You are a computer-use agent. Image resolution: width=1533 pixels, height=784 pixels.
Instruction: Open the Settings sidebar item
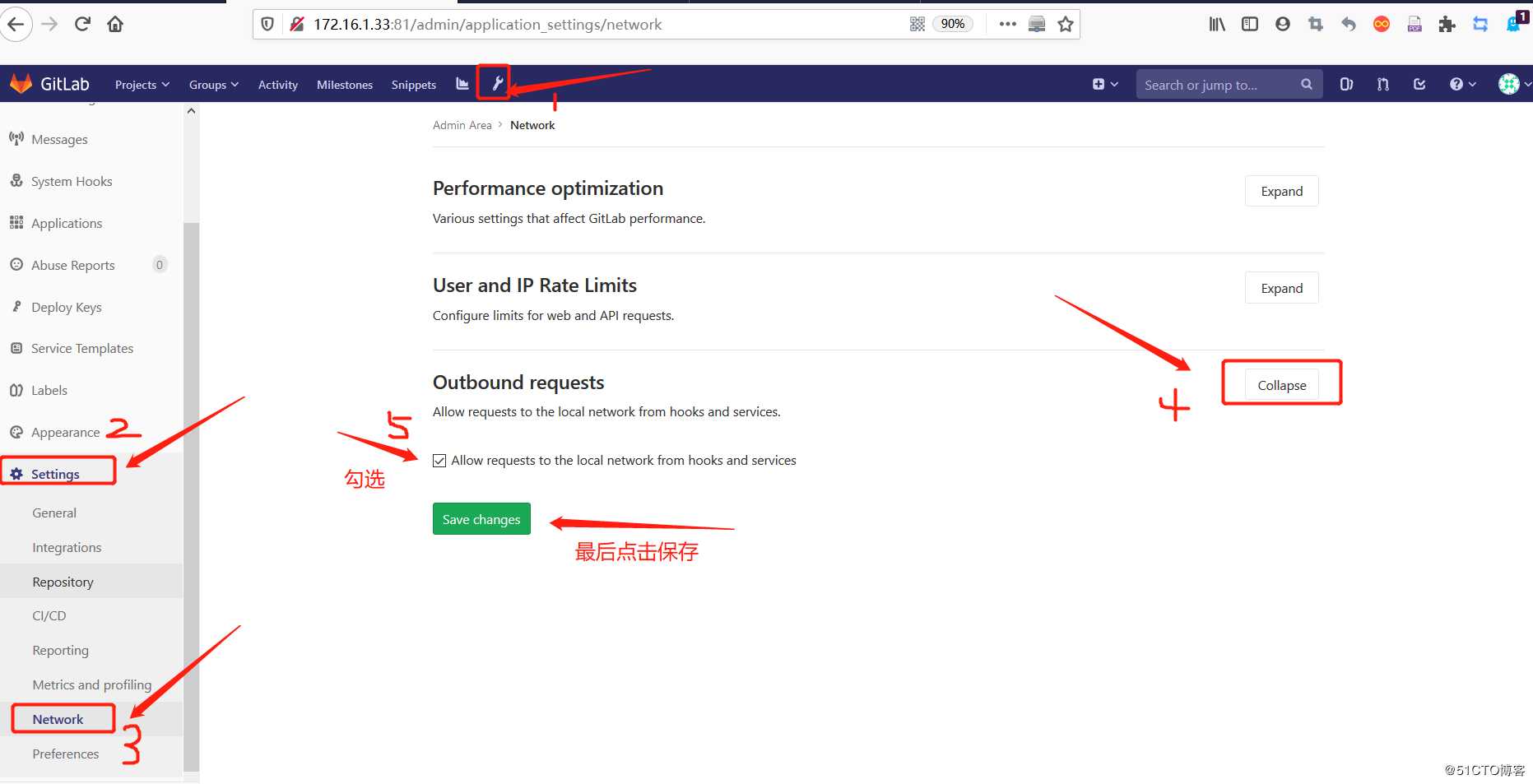pyautogui.click(x=55, y=474)
